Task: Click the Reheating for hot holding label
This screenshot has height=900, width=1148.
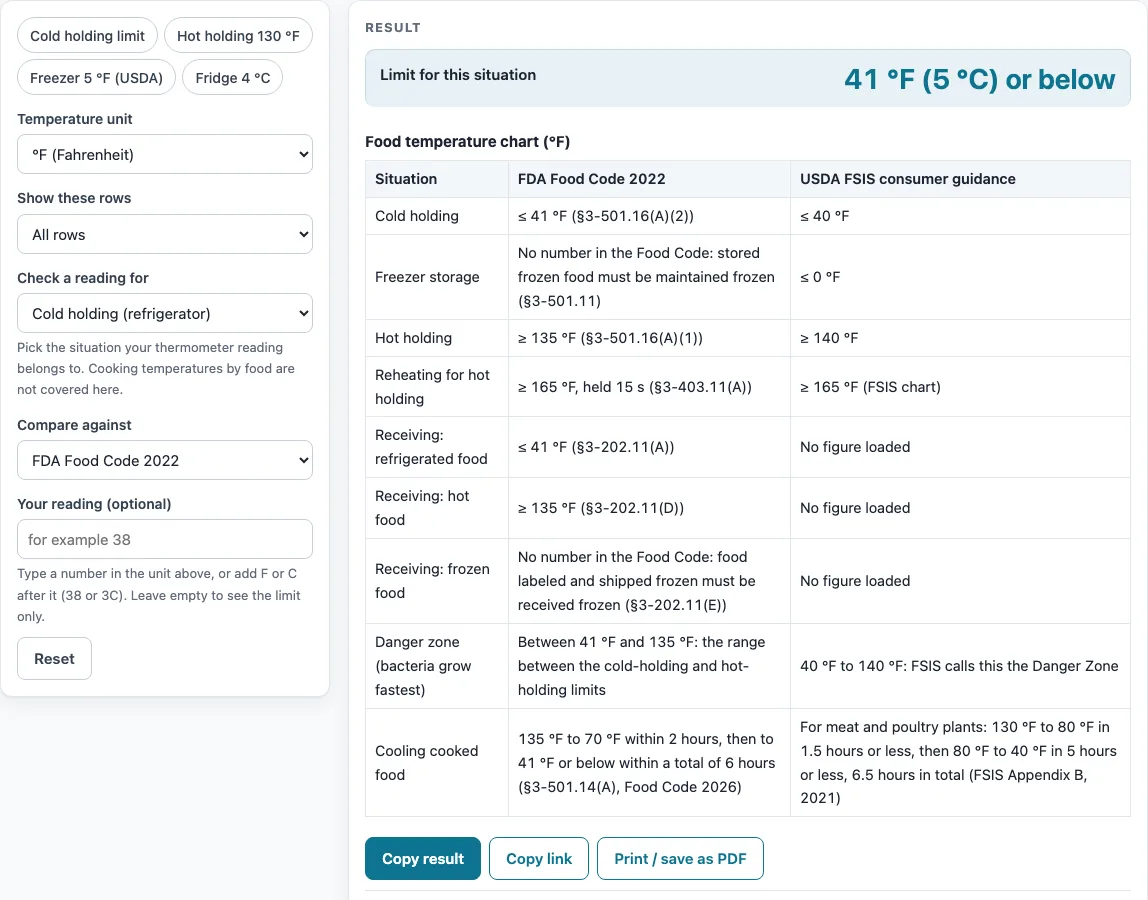Action: point(437,387)
